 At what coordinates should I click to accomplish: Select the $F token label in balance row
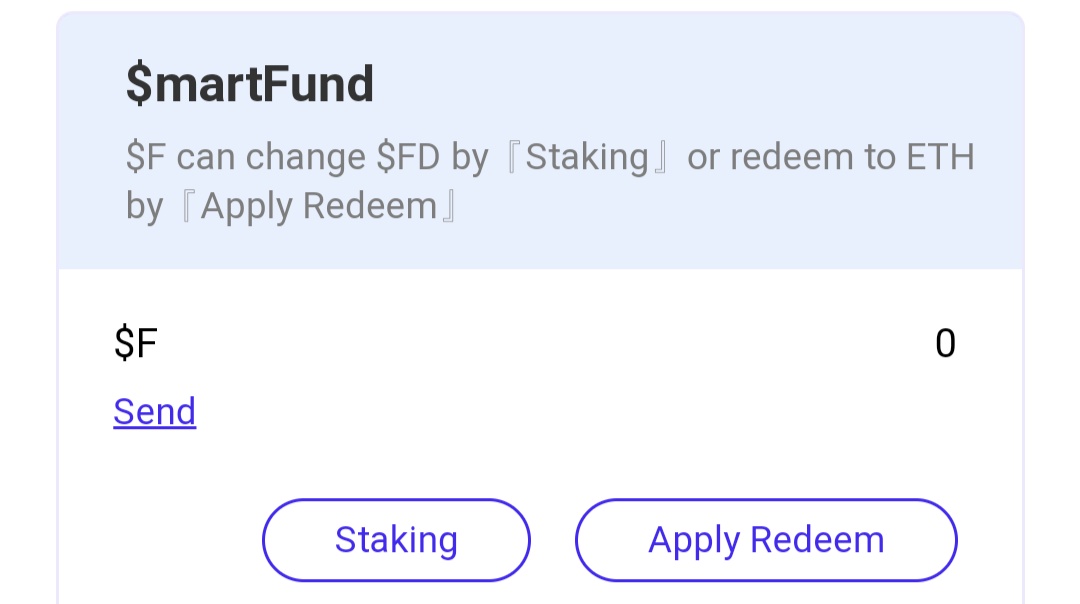point(136,344)
